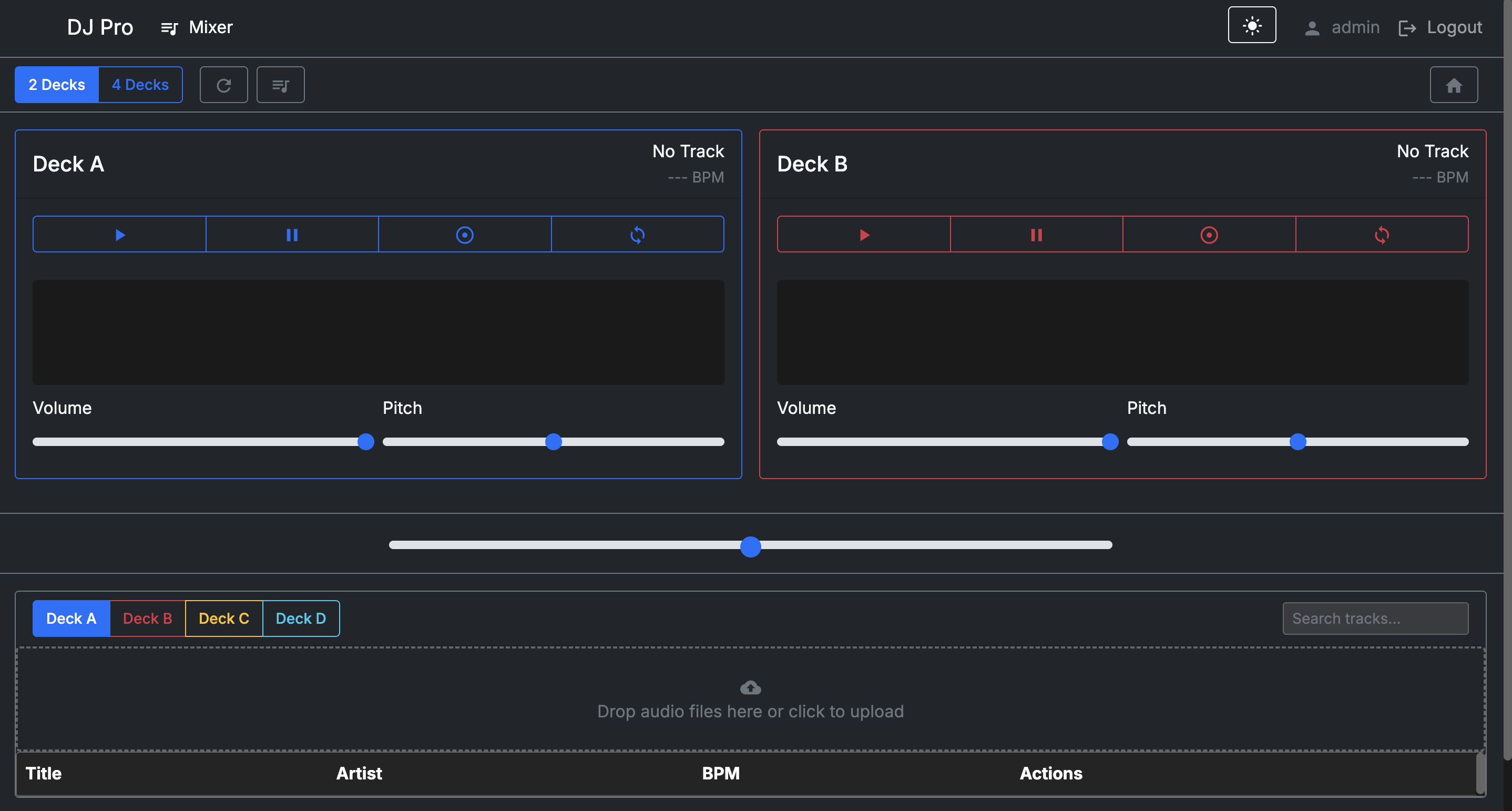Switch to the Deck C library tab
The image size is (1512, 811).
coord(223,619)
